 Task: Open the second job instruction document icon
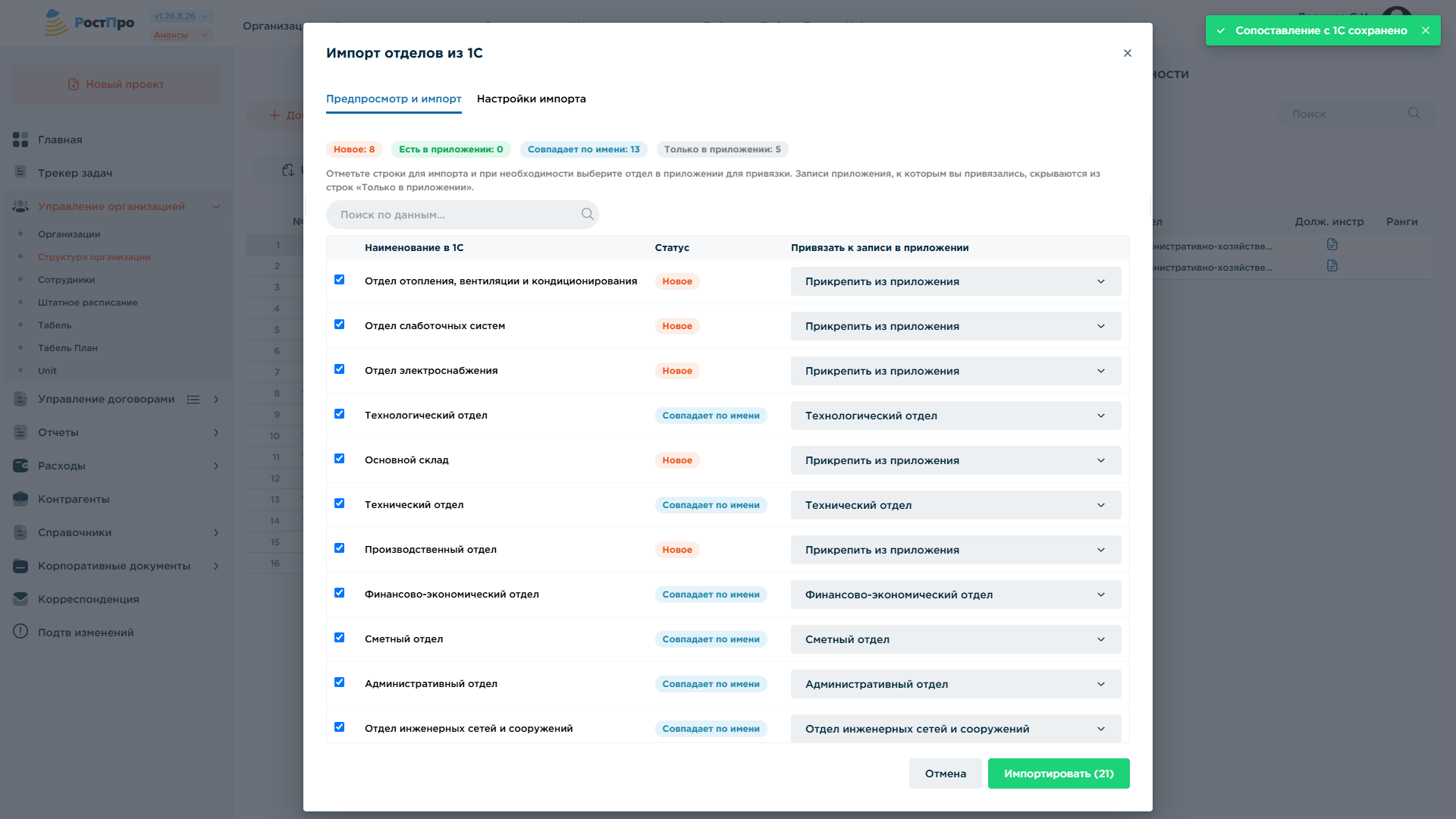(1332, 265)
